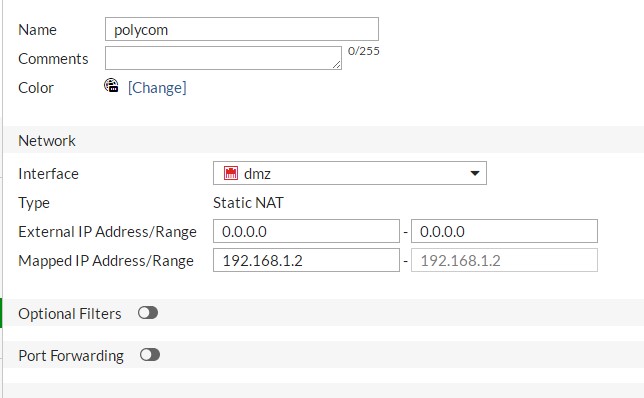Click the red dmz interface icon
This screenshot has height=398, width=644.
coord(231,173)
